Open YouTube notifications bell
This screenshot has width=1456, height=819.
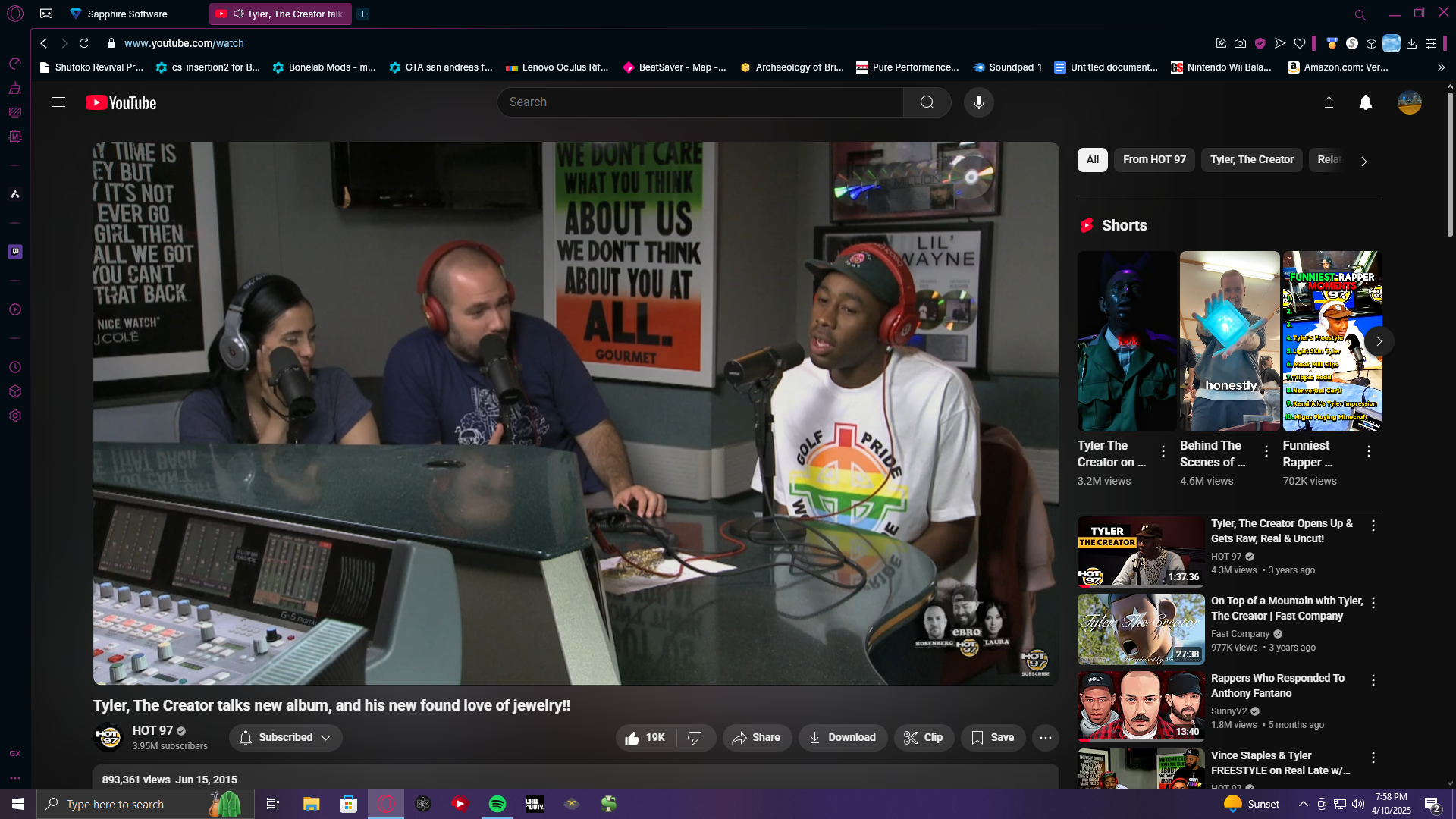pos(1365,102)
